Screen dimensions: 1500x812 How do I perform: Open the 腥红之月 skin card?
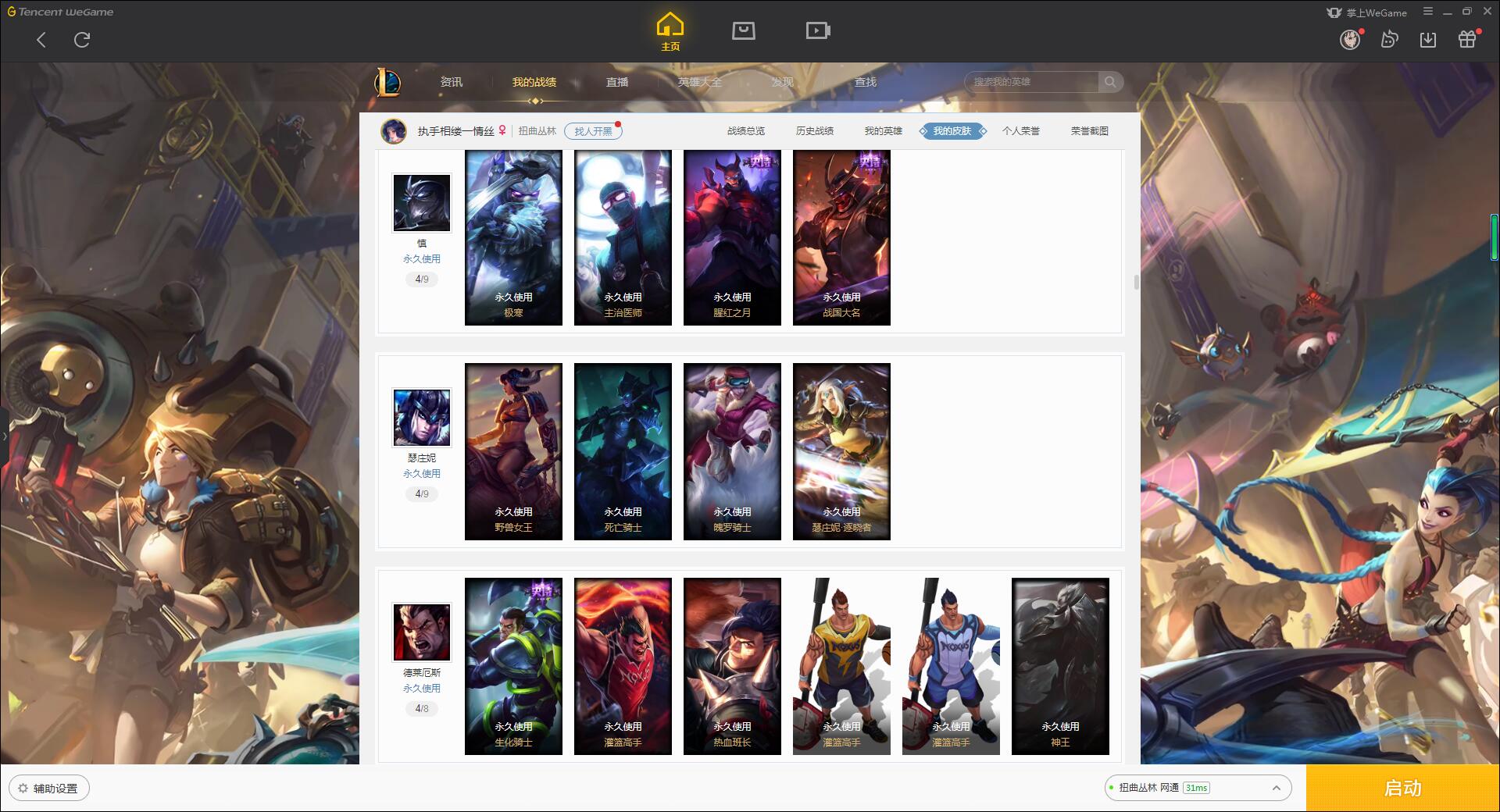tap(732, 237)
